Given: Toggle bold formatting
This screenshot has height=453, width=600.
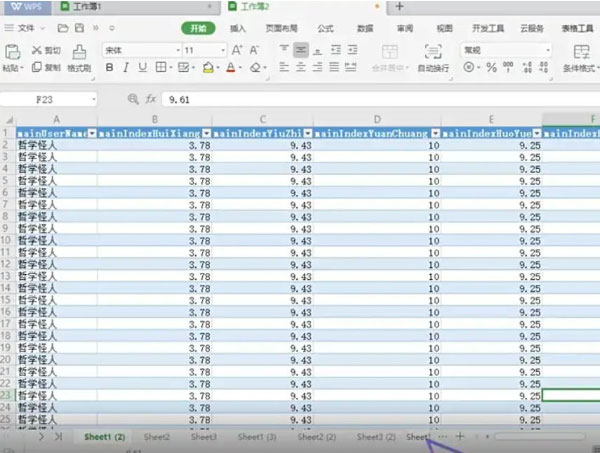Looking at the screenshot, I should pos(109,68).
